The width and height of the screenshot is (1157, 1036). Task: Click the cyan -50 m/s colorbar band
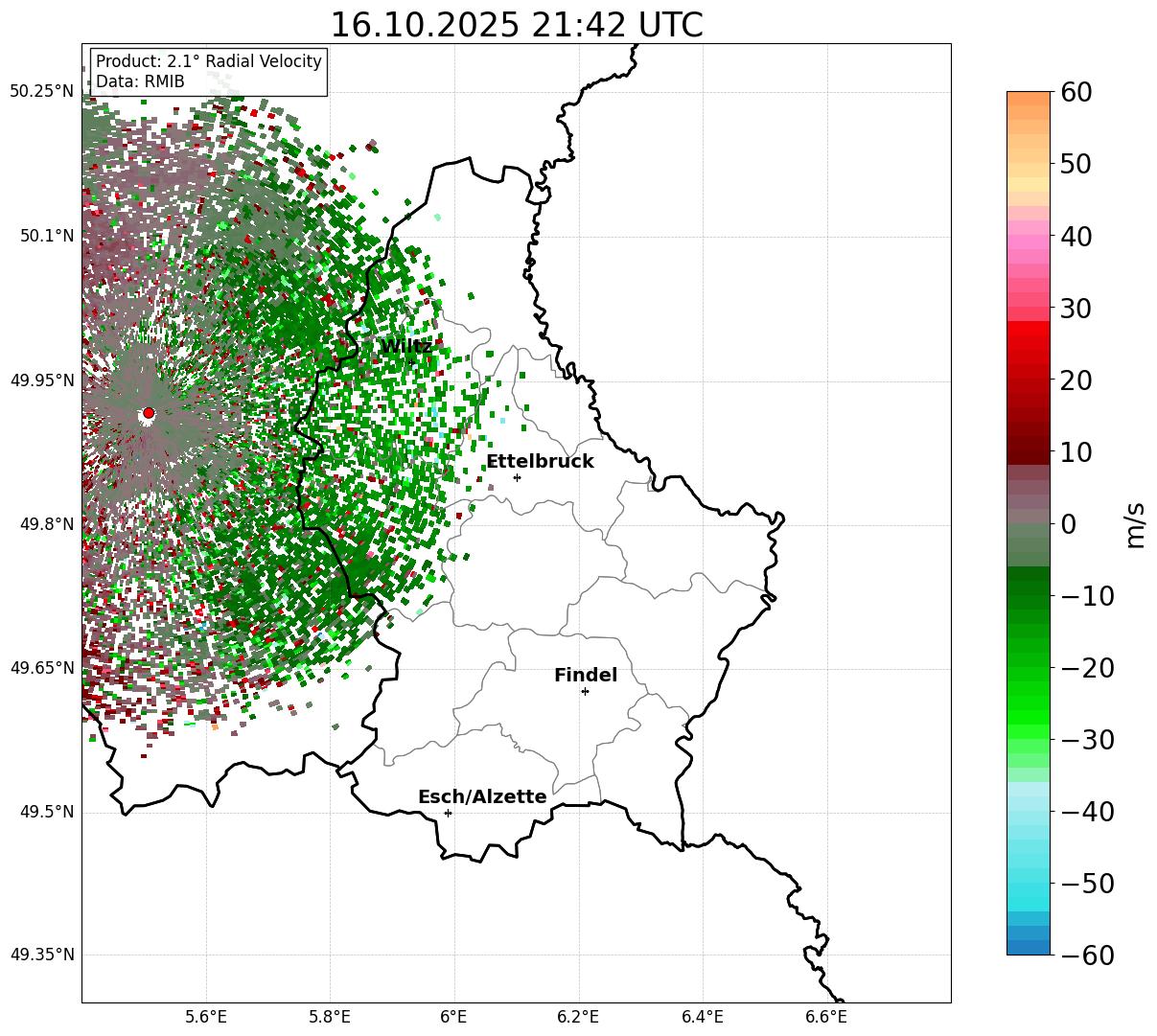tap(1029, 883)
